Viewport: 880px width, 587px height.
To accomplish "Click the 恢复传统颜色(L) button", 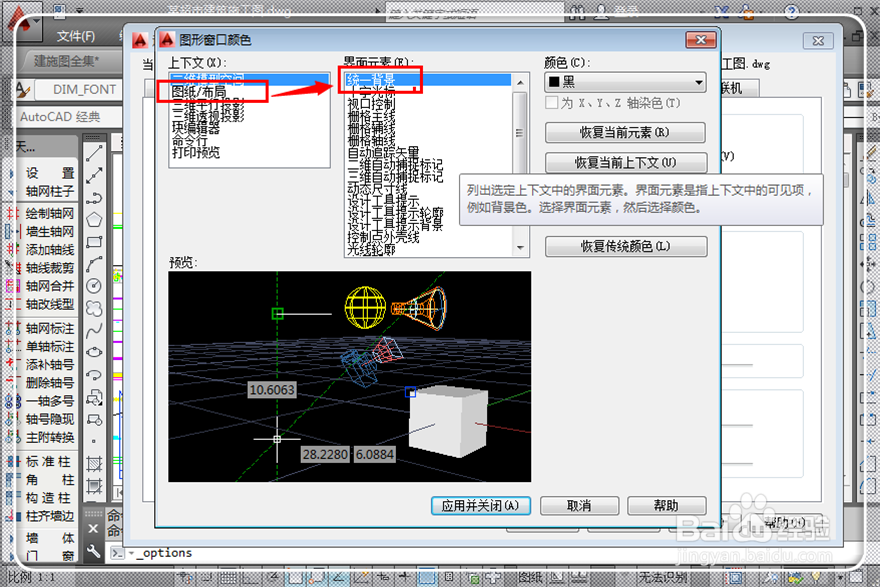I will point(625,246).
